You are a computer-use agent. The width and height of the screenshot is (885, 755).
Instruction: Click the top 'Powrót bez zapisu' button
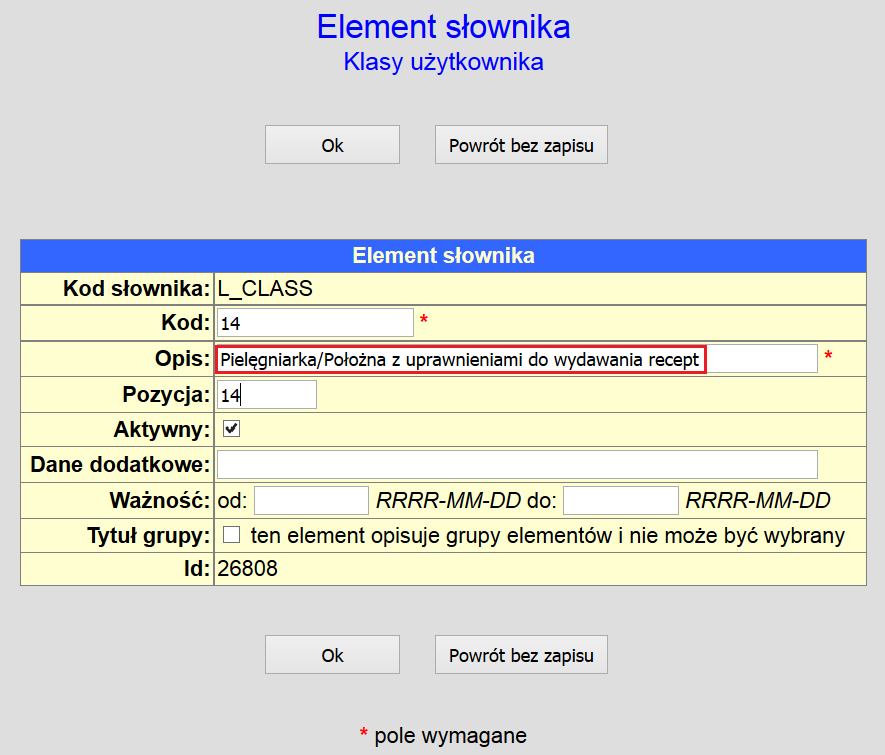(521, 145)
